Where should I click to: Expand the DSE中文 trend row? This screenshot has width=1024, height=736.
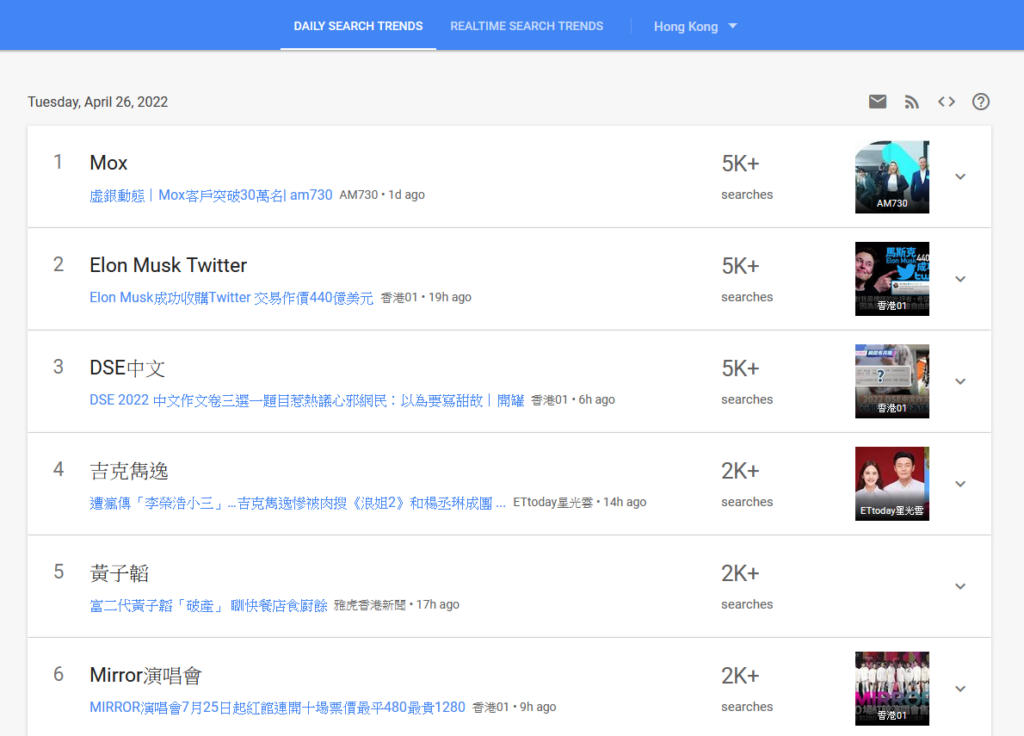(960, 381)
